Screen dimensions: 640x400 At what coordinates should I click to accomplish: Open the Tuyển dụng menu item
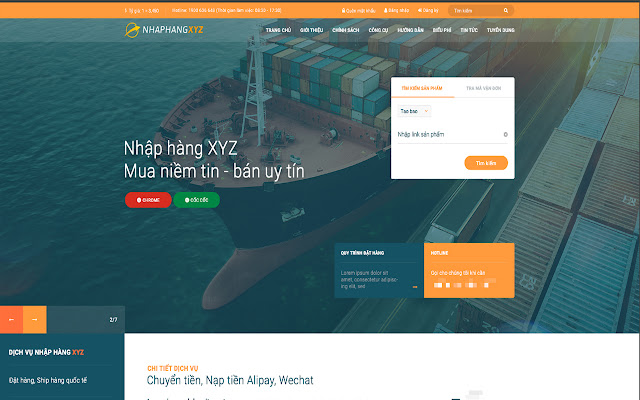click(x=500, y=30)
